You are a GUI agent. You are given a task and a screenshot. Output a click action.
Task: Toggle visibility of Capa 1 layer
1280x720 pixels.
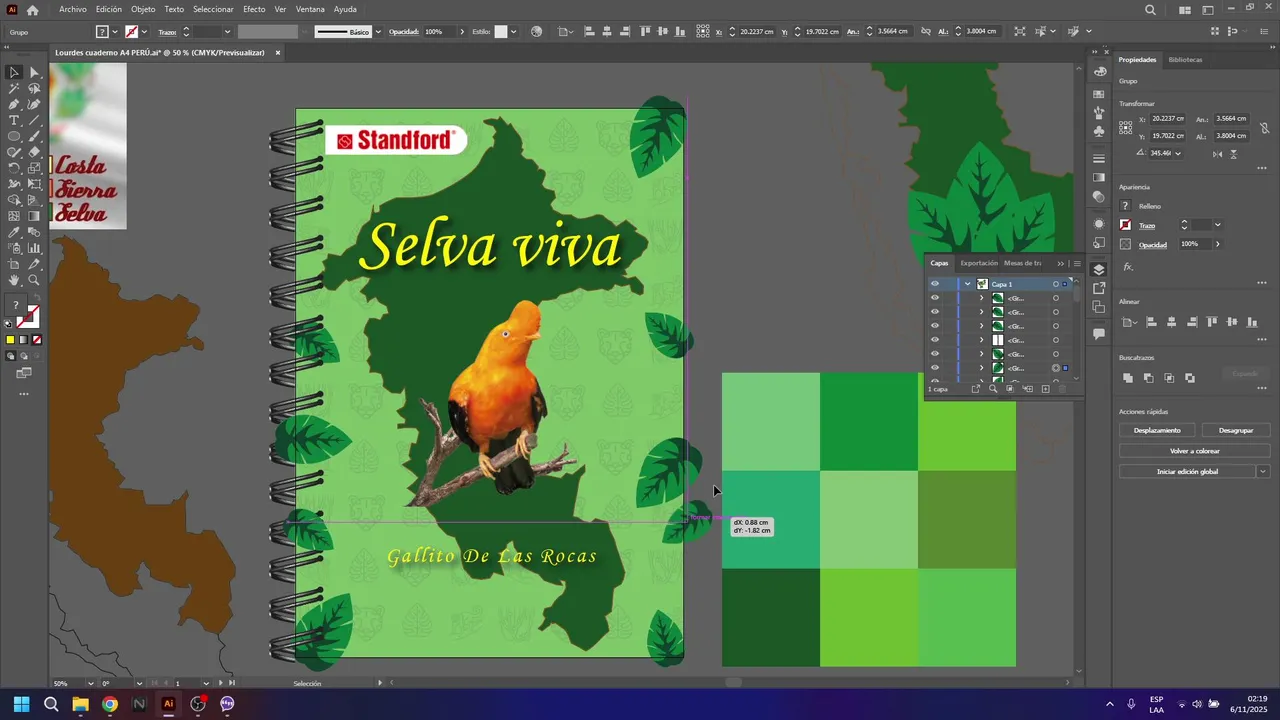[935, 284]
